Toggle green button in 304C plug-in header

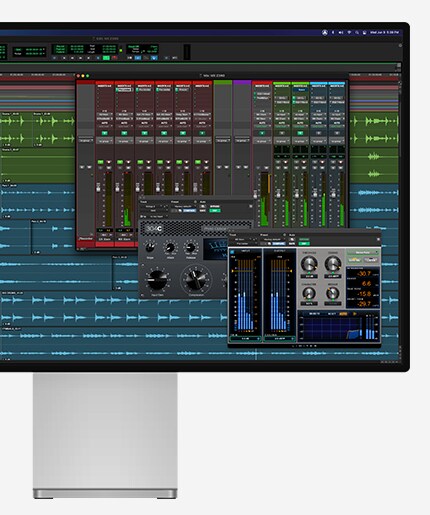coord(214,211)
